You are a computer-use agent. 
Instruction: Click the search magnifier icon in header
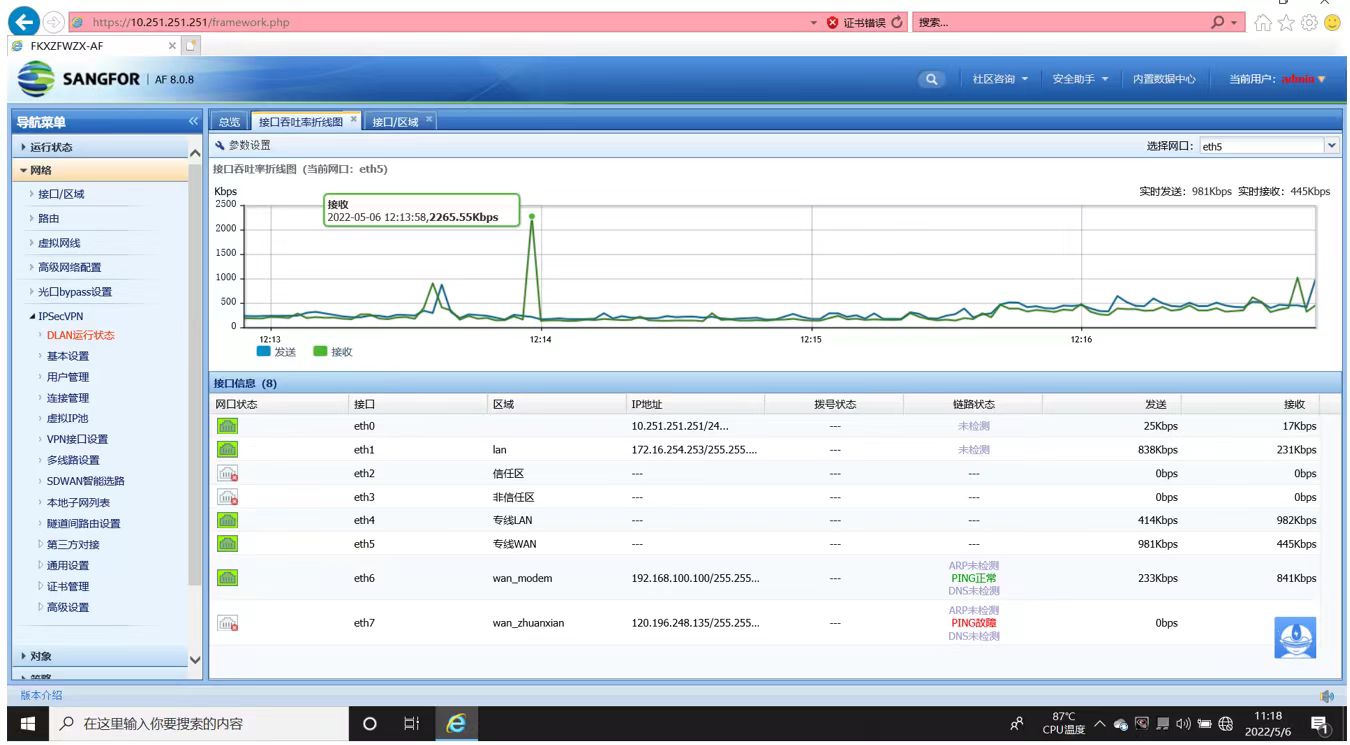(x=931, y=80)
